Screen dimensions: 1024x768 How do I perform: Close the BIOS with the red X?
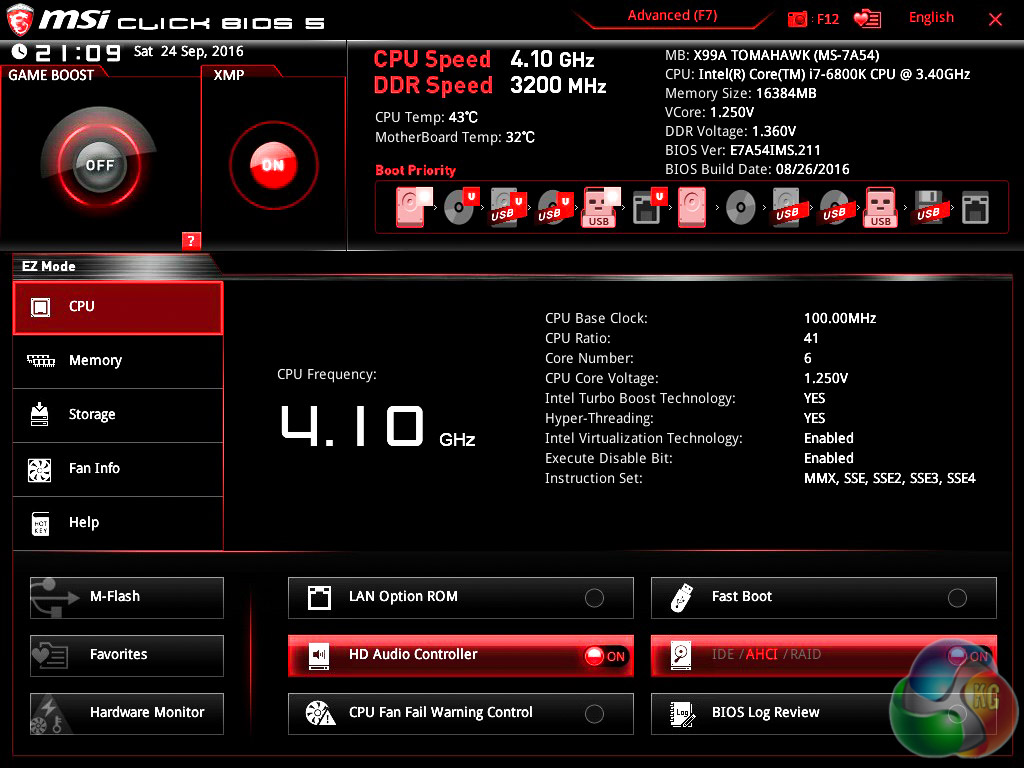pyautogui.click(x=995, y=20)
